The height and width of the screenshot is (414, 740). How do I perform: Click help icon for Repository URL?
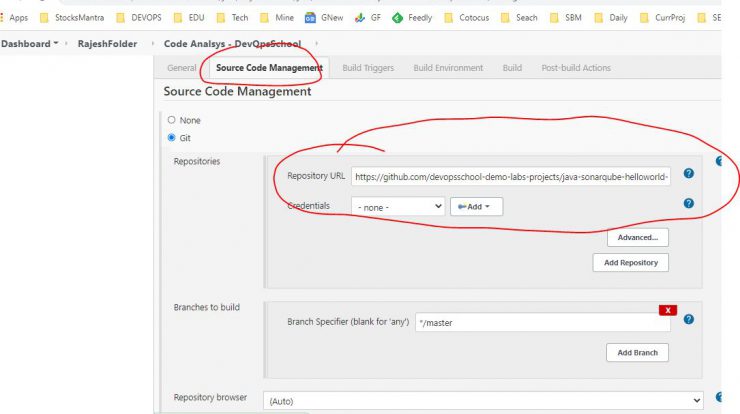tap(689, 174)
